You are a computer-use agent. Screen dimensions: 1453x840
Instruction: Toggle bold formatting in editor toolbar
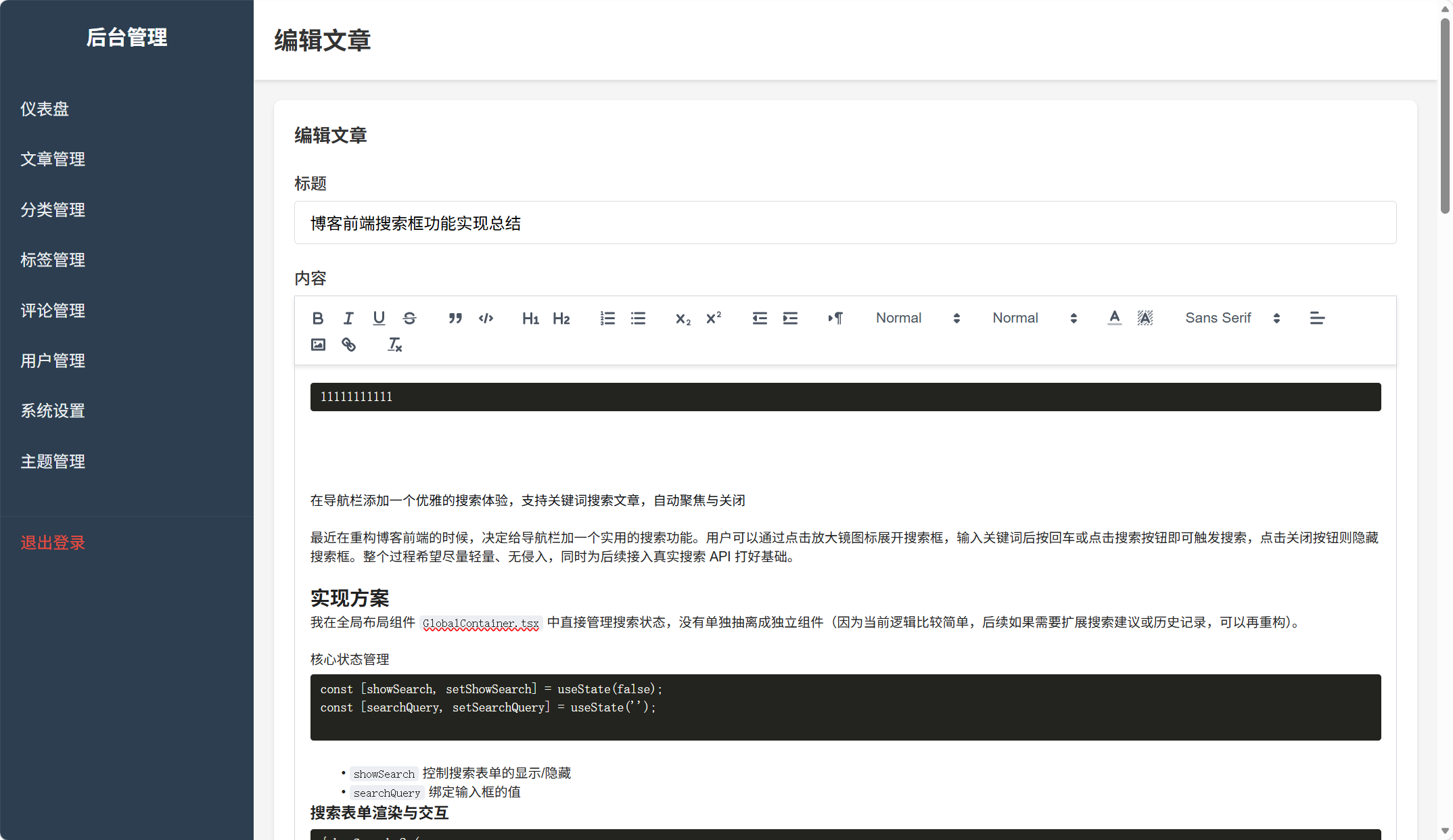point(318,318)
